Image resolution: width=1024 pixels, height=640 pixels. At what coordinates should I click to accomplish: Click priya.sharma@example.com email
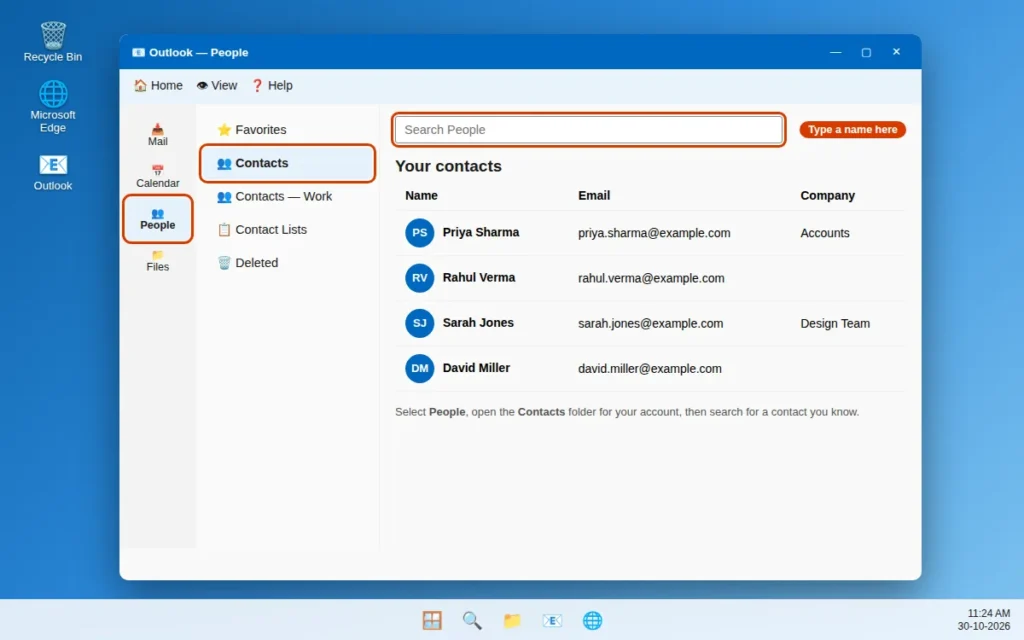click(x=654, y=233)
